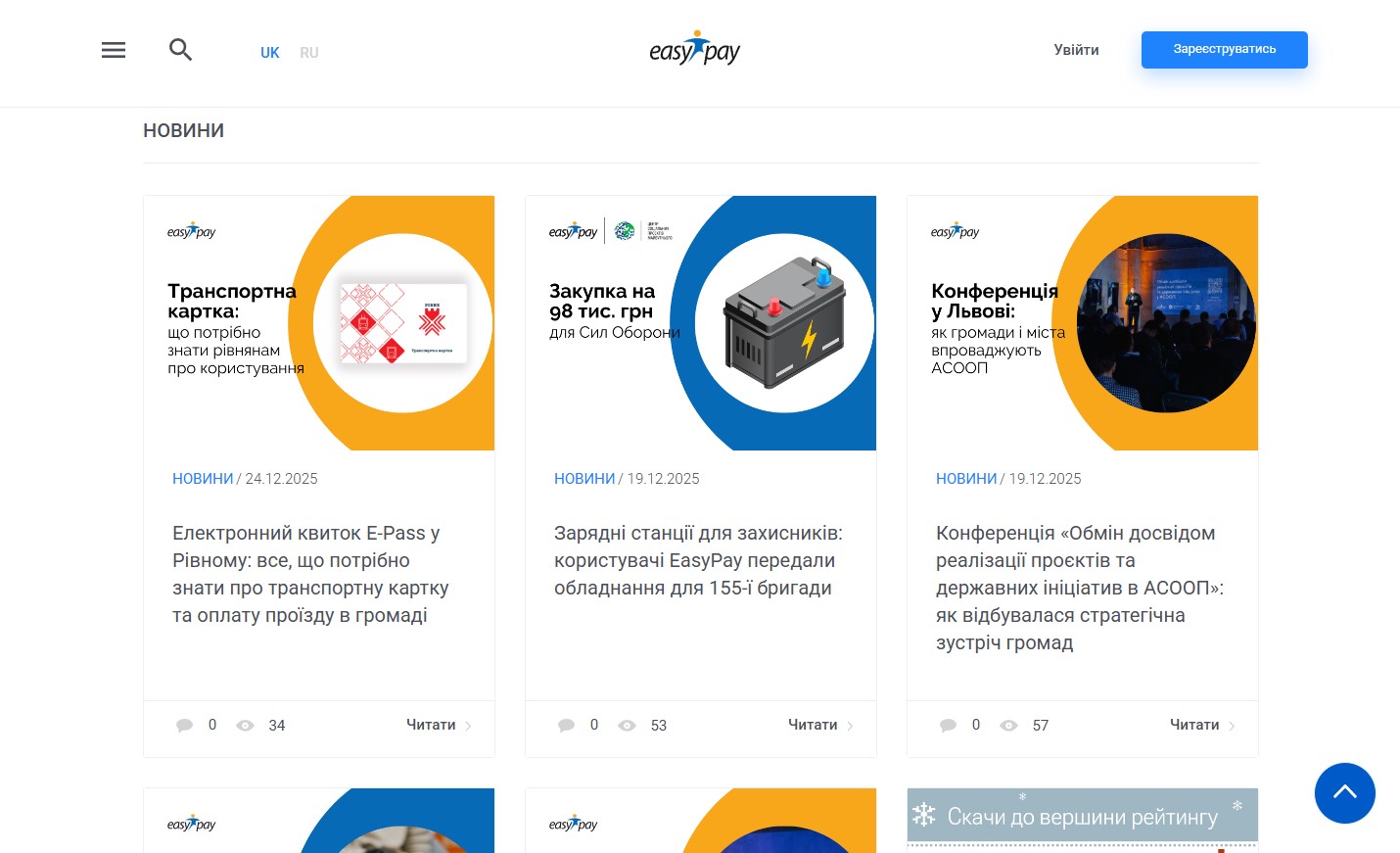This screenshot has height=853, width=1400.
Task: Click Увійти to log in
Action: point(1076,50)
